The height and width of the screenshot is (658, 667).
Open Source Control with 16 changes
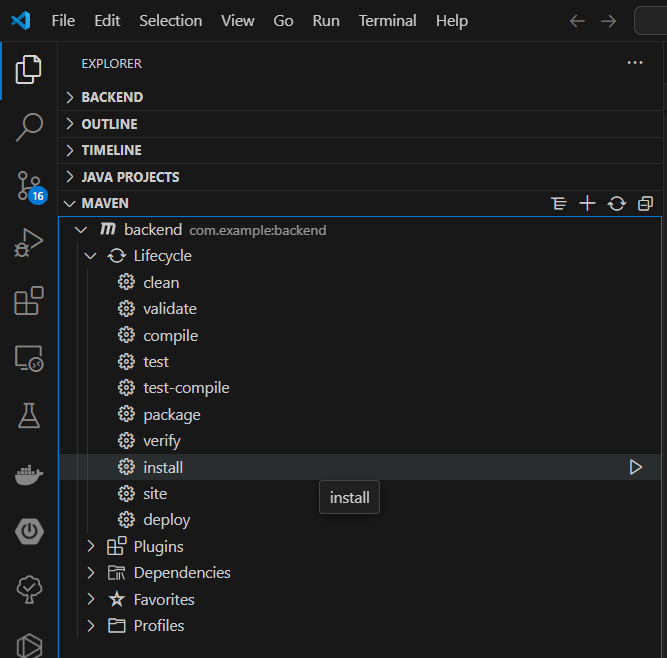pos(30,187)
